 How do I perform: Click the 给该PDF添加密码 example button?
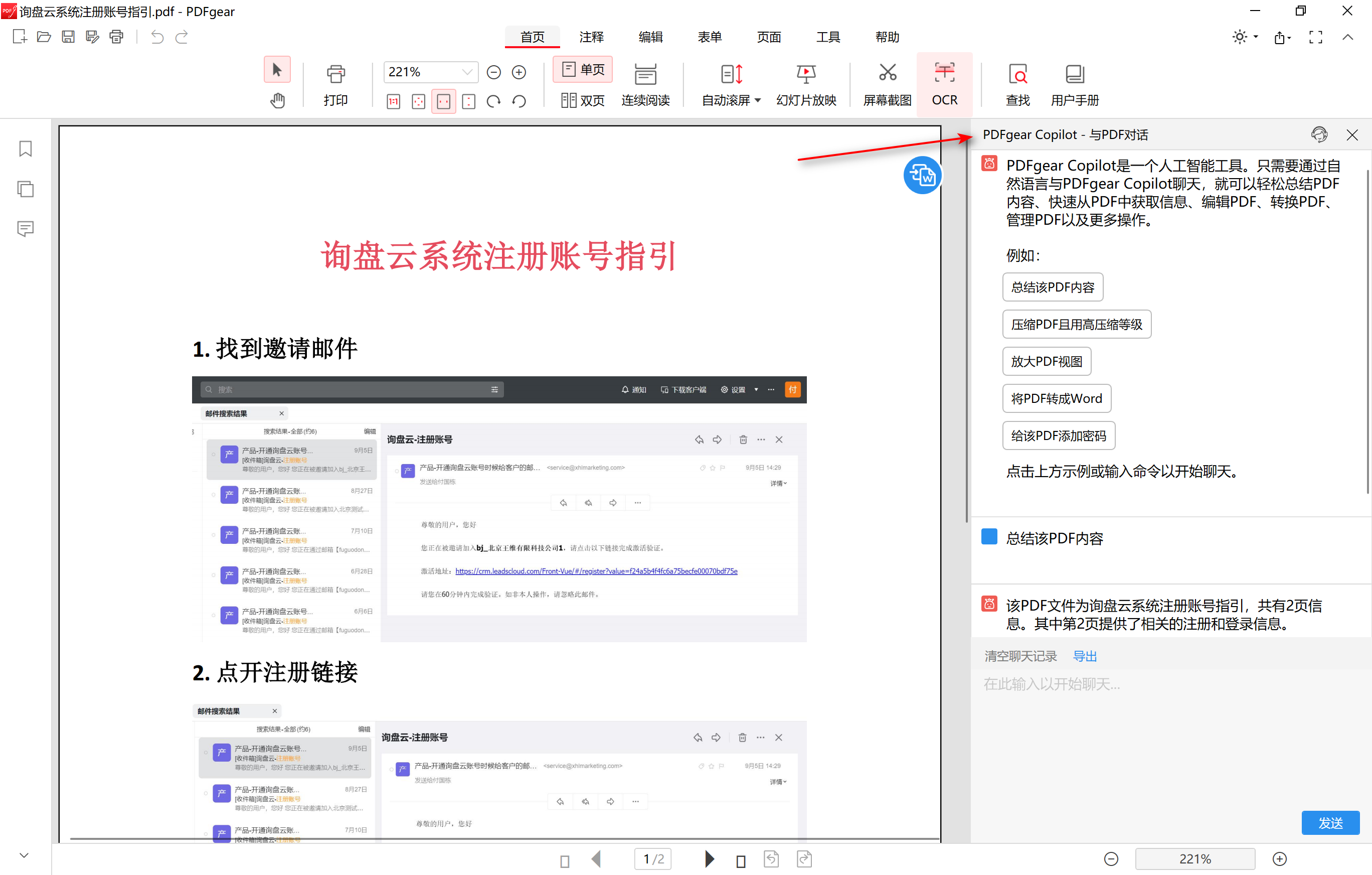[1059, 435]
